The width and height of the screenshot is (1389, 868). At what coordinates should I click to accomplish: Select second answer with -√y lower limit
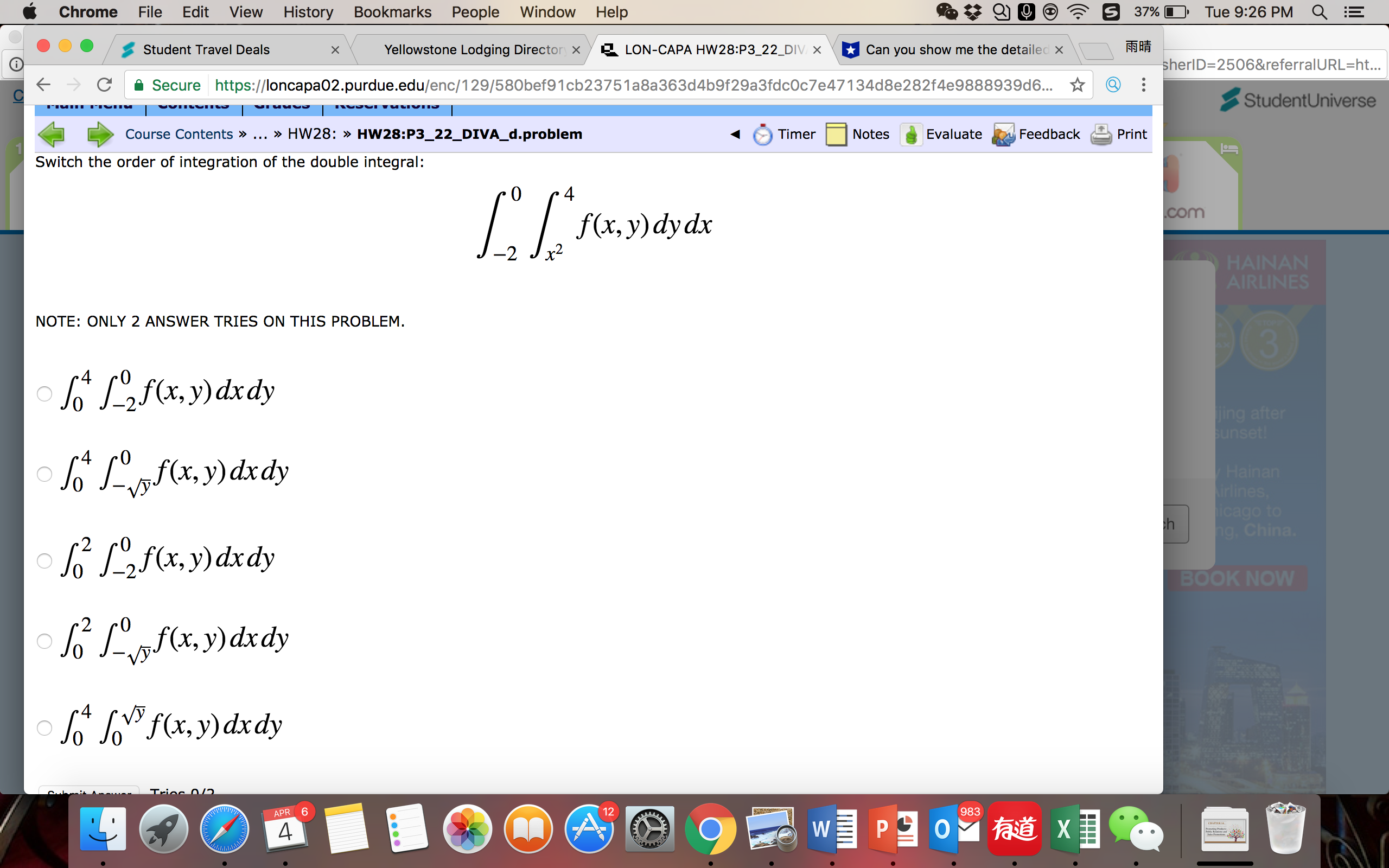pos(44,474)
